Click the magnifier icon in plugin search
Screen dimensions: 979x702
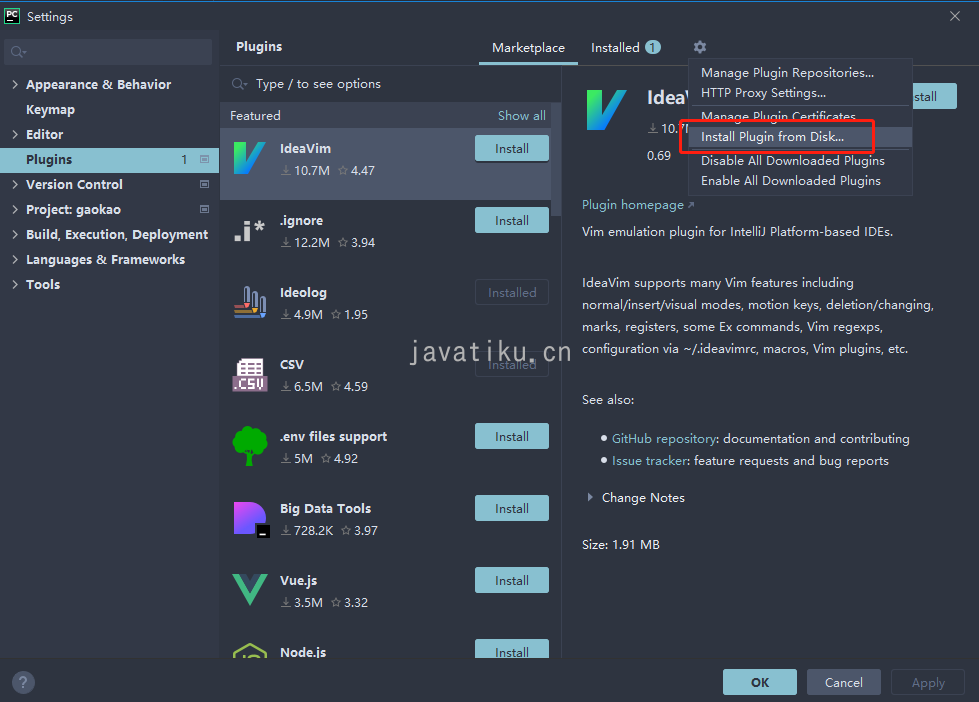tap(239, 84)
